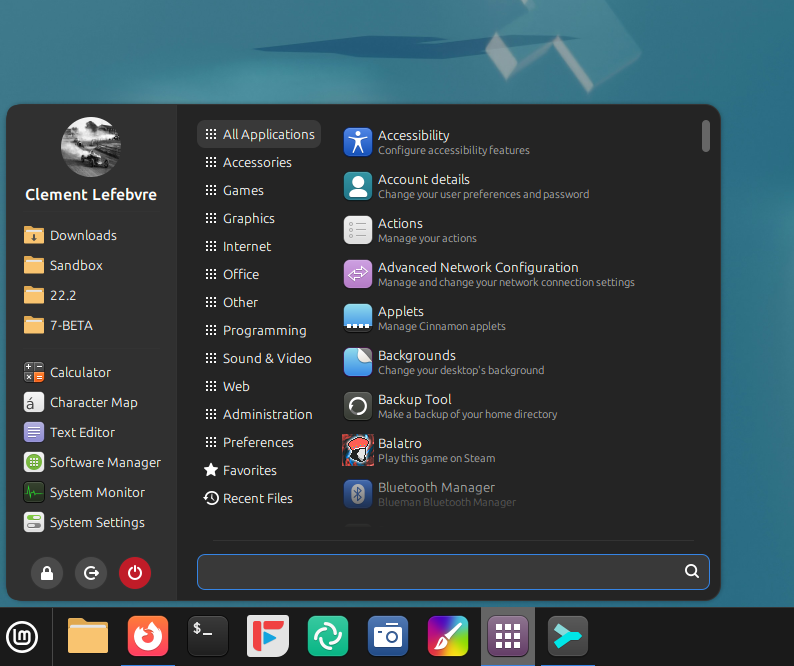Choose the Administration category

[266, 414]
